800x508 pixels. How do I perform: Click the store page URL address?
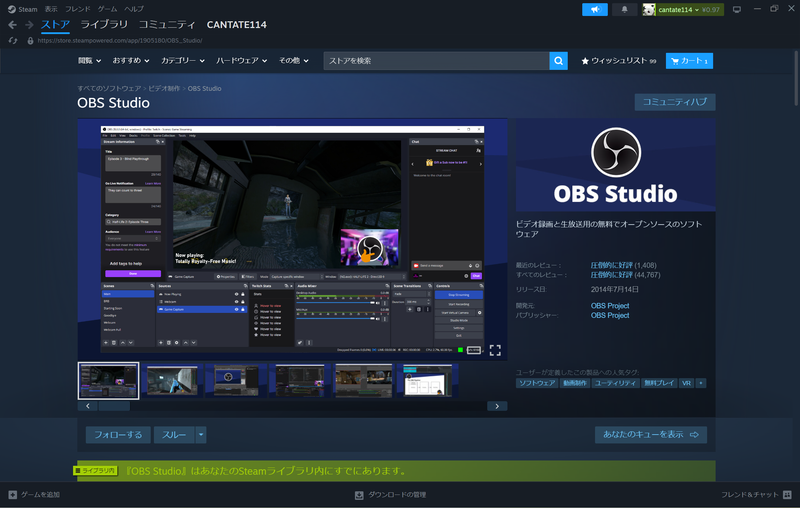click(120, 40)
